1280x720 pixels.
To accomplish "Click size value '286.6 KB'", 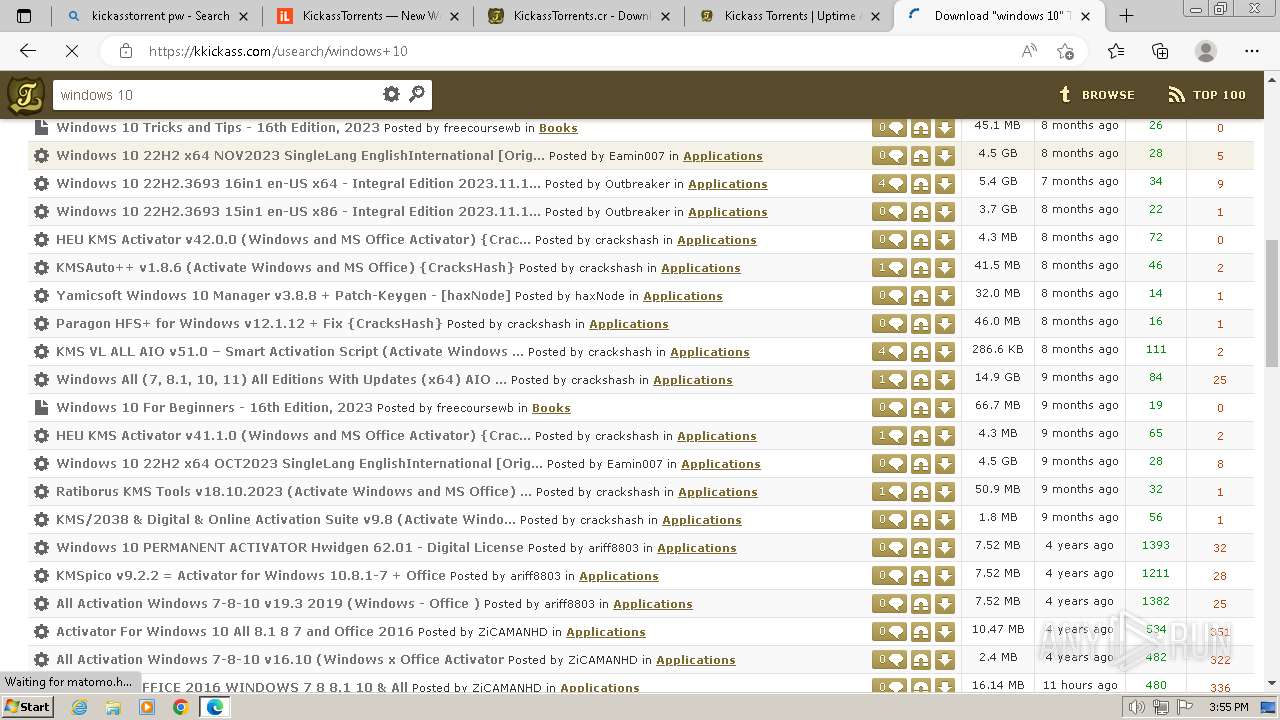I will pos(997,350).
